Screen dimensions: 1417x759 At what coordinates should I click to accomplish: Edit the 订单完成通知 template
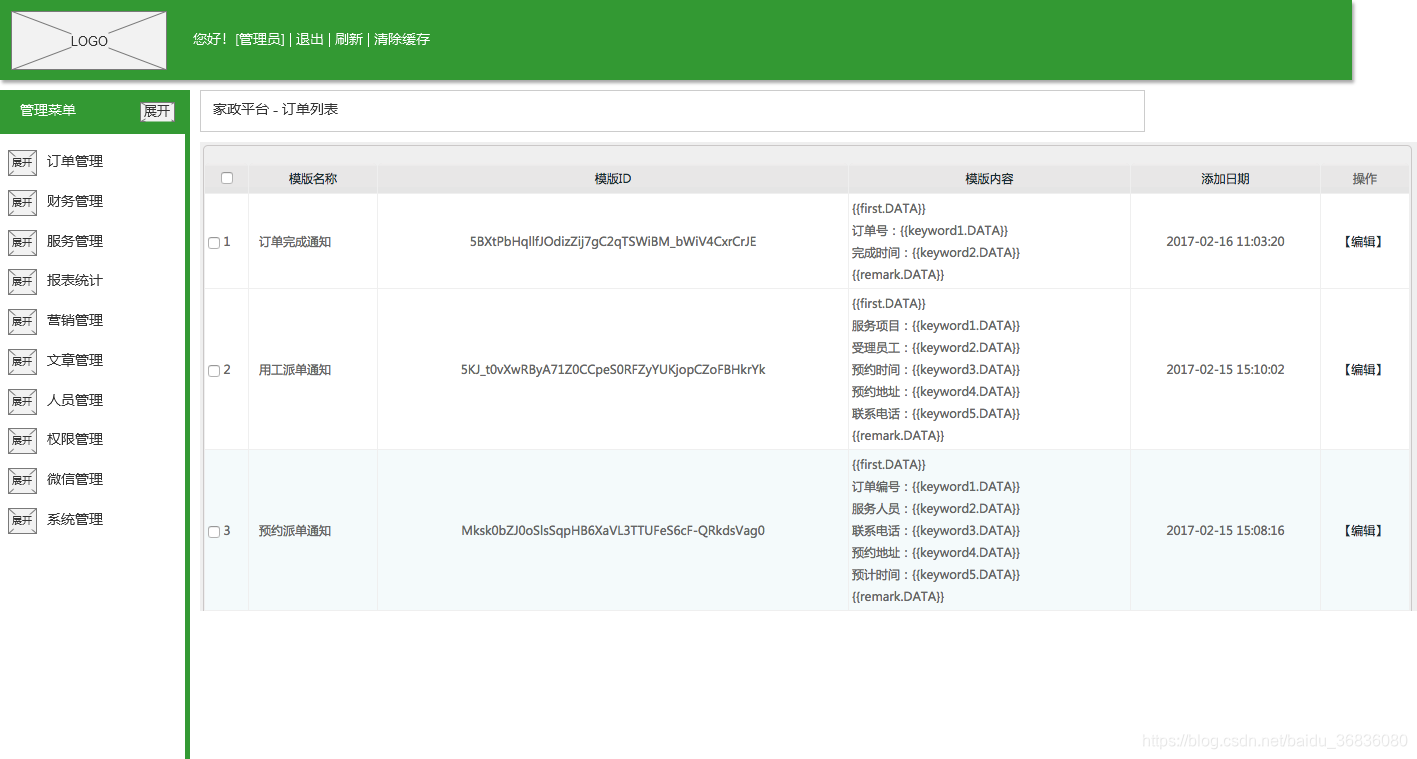[1365, 242]
